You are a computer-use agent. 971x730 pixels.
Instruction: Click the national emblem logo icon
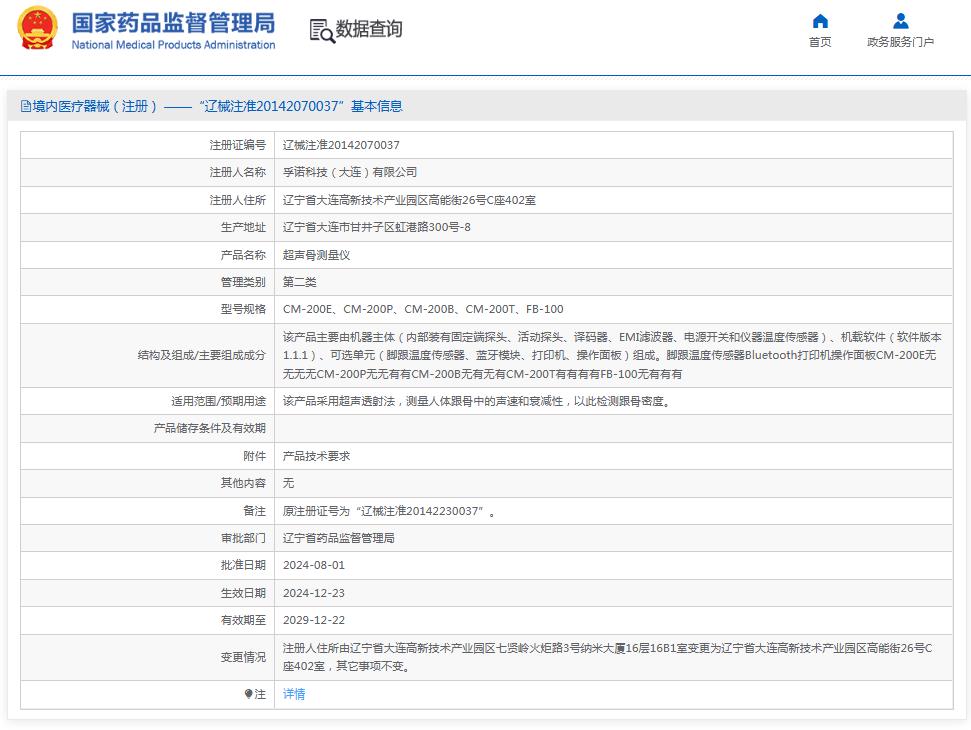pos(38,29)
